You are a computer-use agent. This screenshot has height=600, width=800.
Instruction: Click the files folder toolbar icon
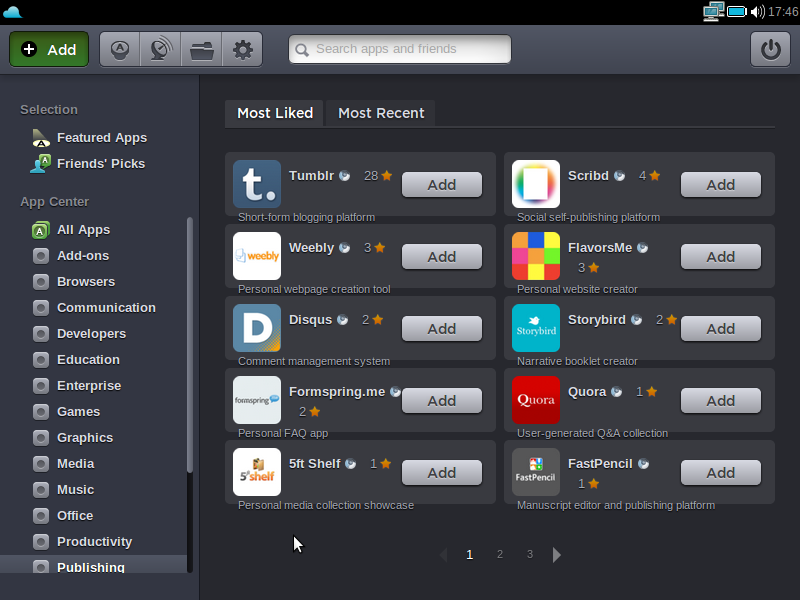pyautogui.click(x=201, y=49)
